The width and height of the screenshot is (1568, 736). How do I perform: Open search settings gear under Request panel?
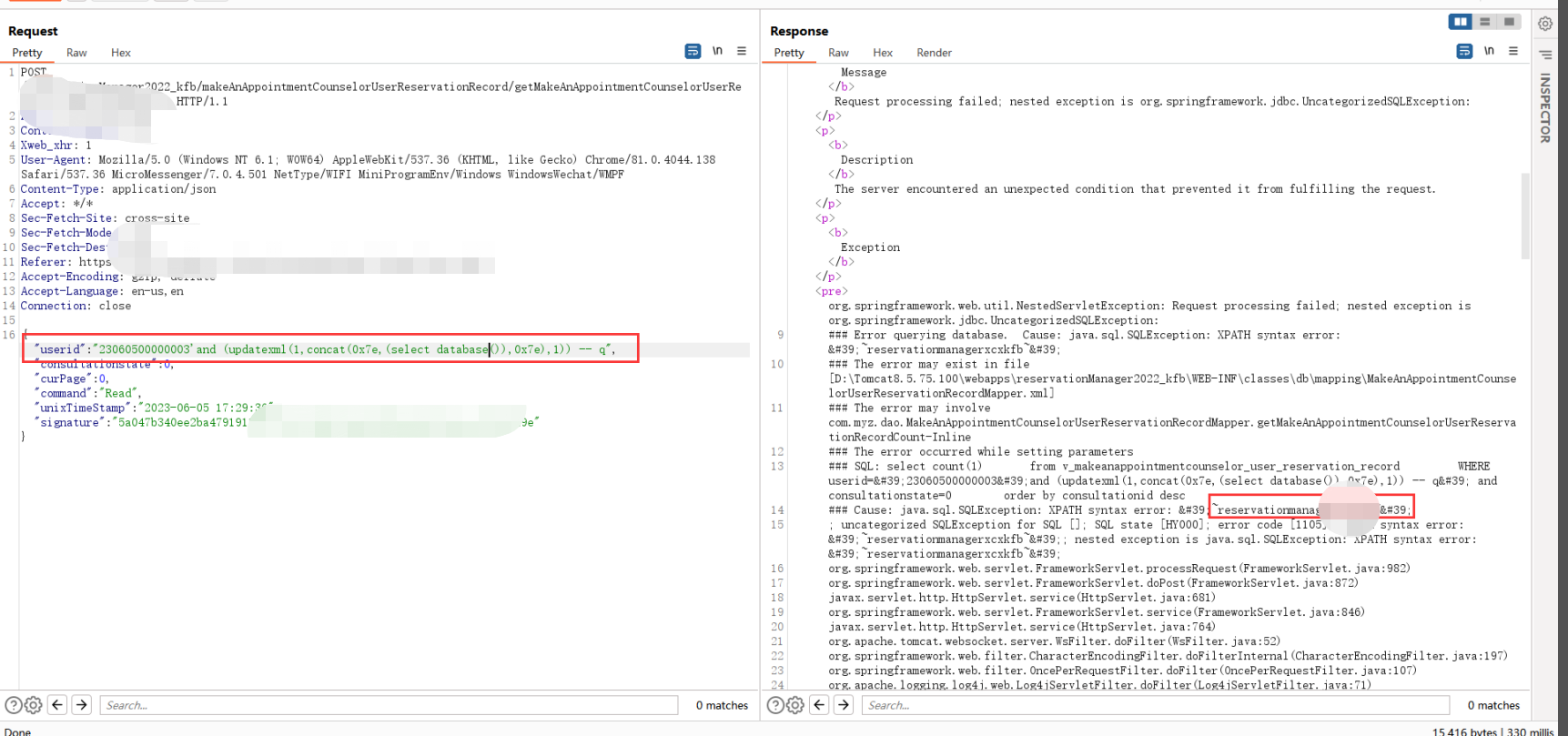(x=34, y=705)
